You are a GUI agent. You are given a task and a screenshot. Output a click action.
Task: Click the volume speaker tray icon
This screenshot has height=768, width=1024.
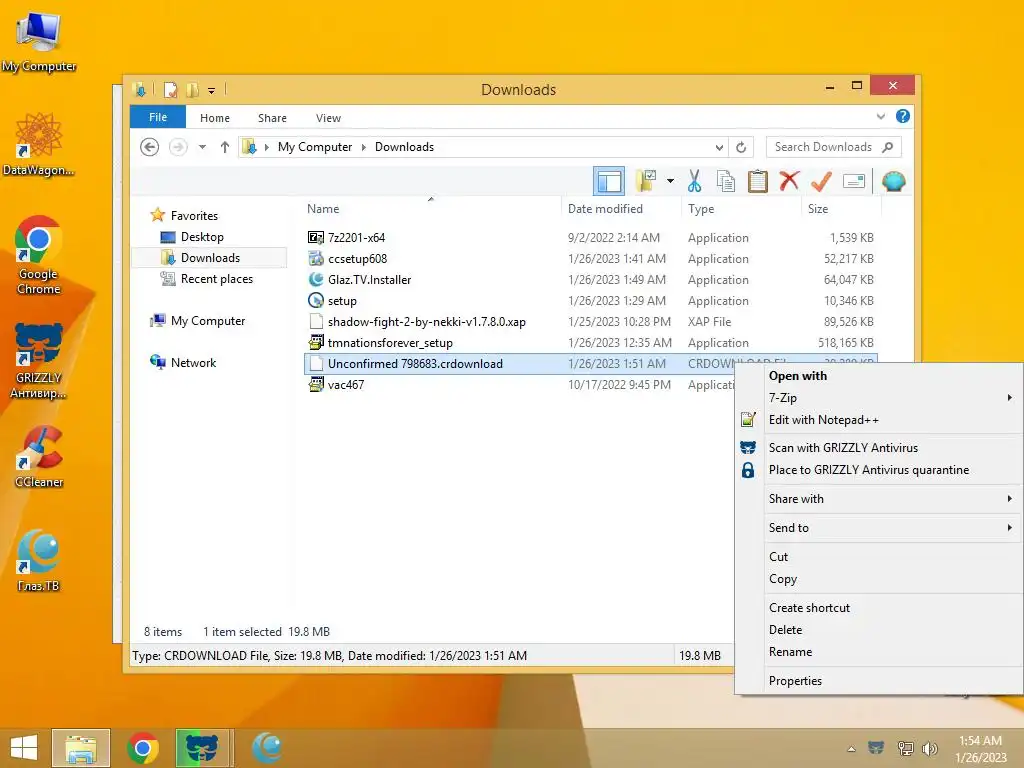pos(929,749)
